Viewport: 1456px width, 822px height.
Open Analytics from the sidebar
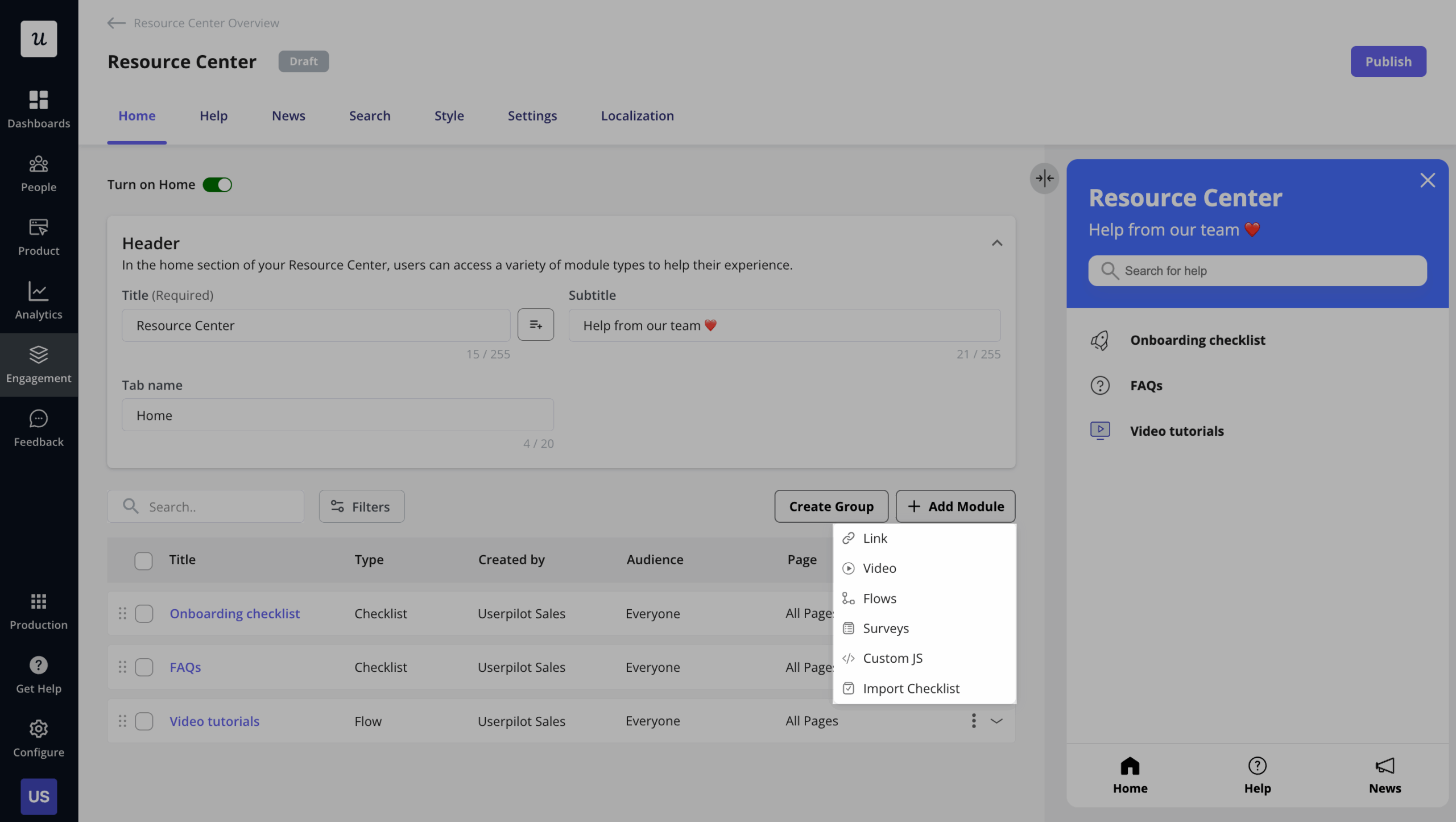point(38,300)
